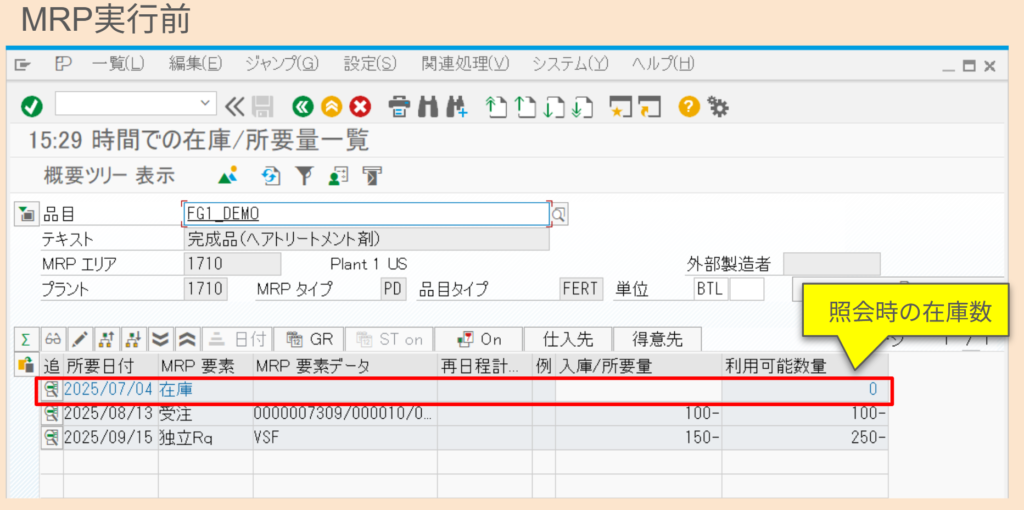The width and height of the screenshot is (1024, 510).
Task: Click the green checkmark Enter icon
Action: 31,106
